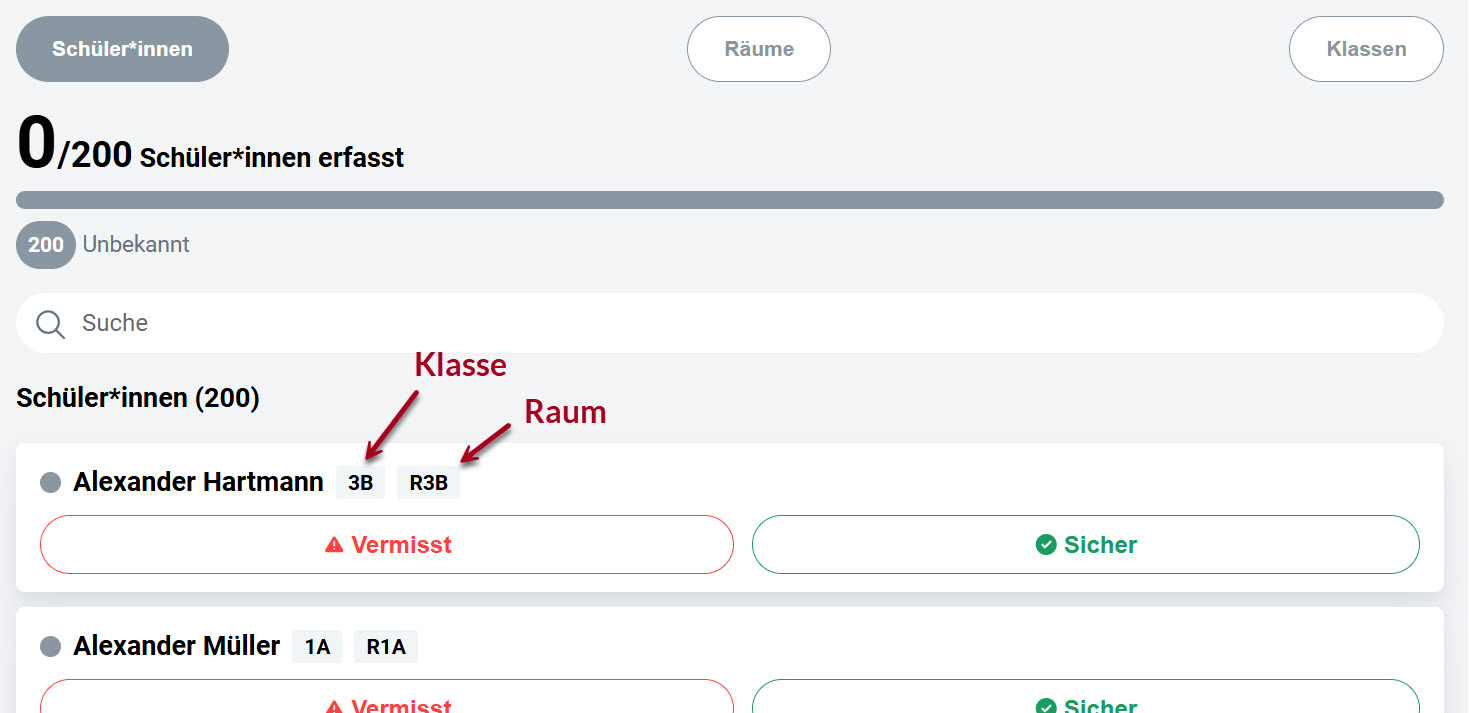Click the magnifier icon in the search bar

click(50, 323)
